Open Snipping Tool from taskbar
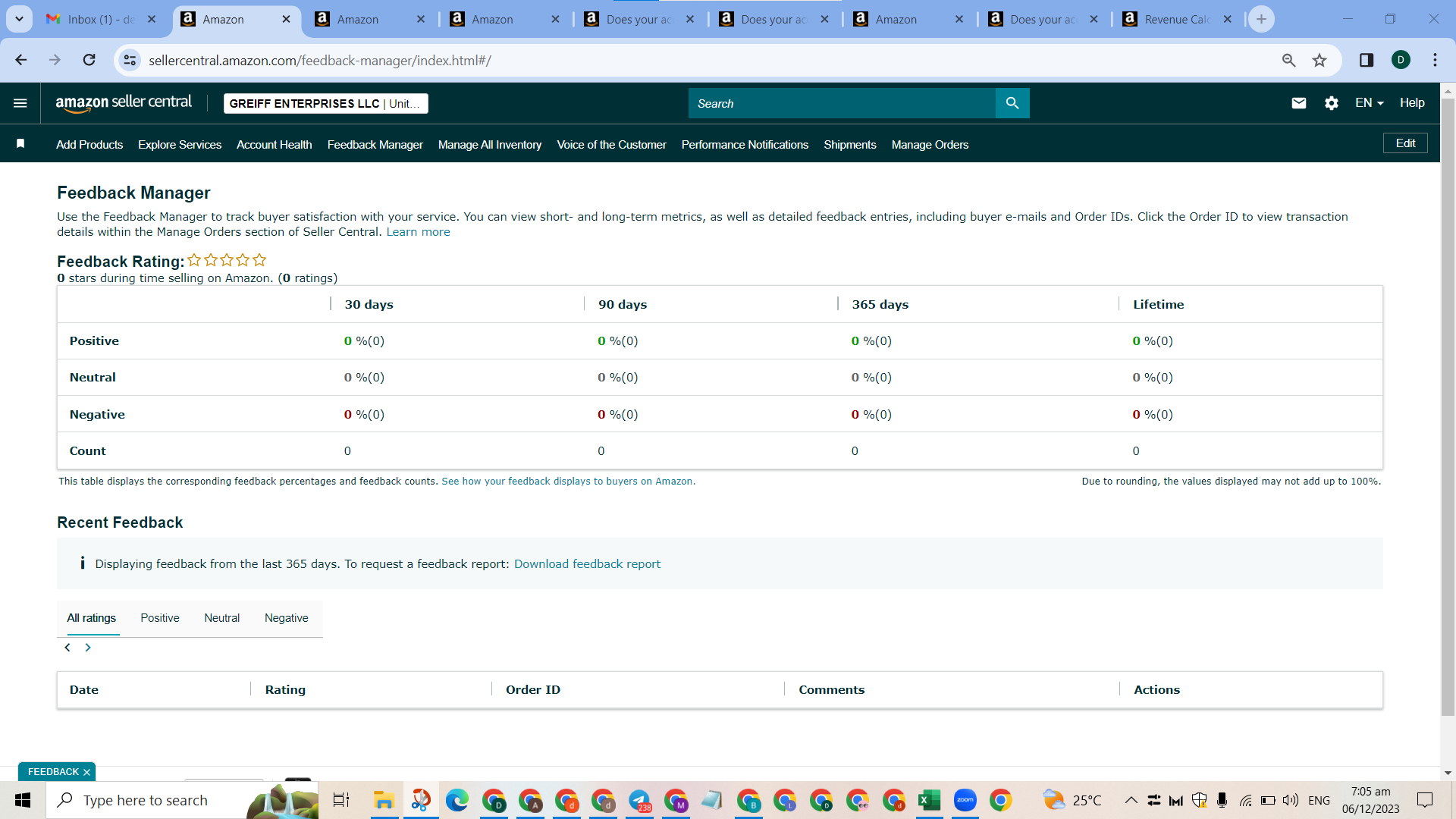 pos(421,800)
